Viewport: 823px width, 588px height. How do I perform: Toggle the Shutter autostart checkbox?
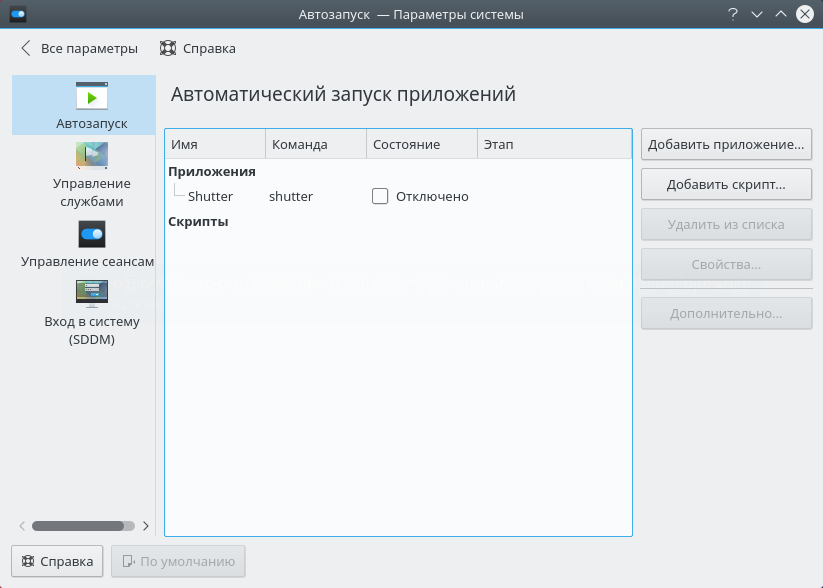[x=380, y=196]
